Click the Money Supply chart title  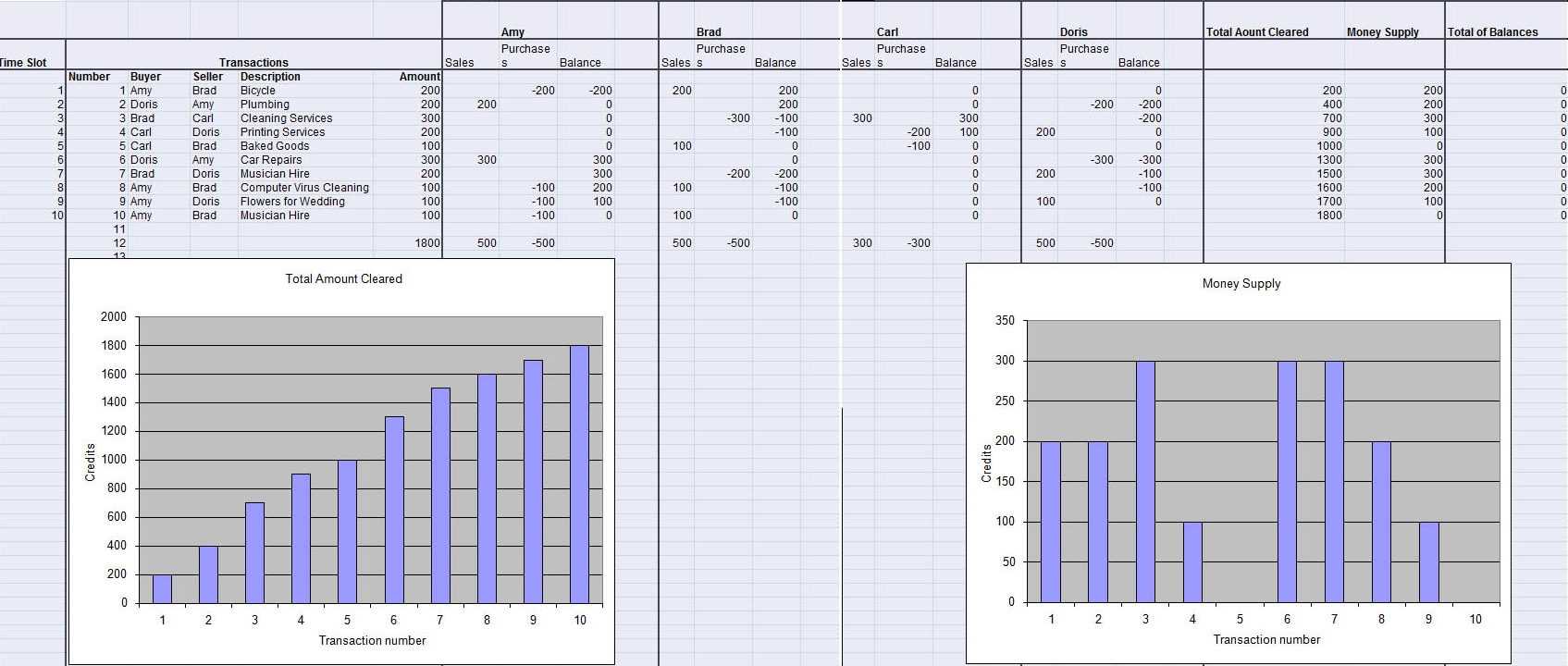pyautogui.click(x=1241, y=283)
